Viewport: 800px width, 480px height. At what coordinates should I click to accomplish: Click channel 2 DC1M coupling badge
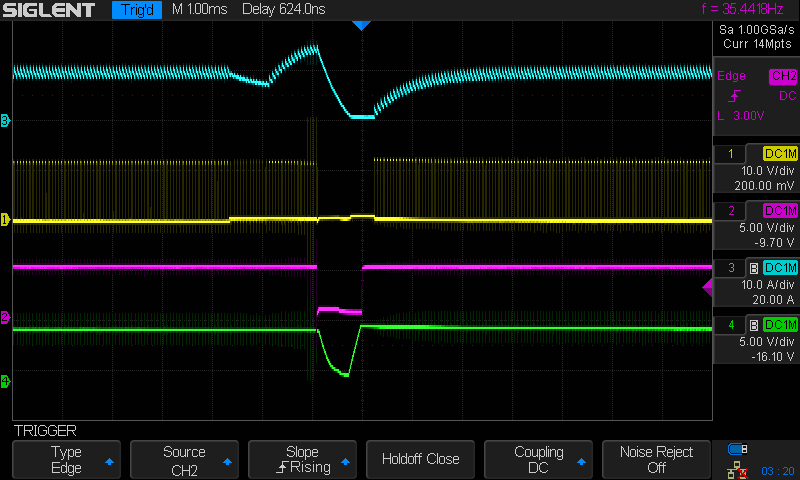[780, 211]
